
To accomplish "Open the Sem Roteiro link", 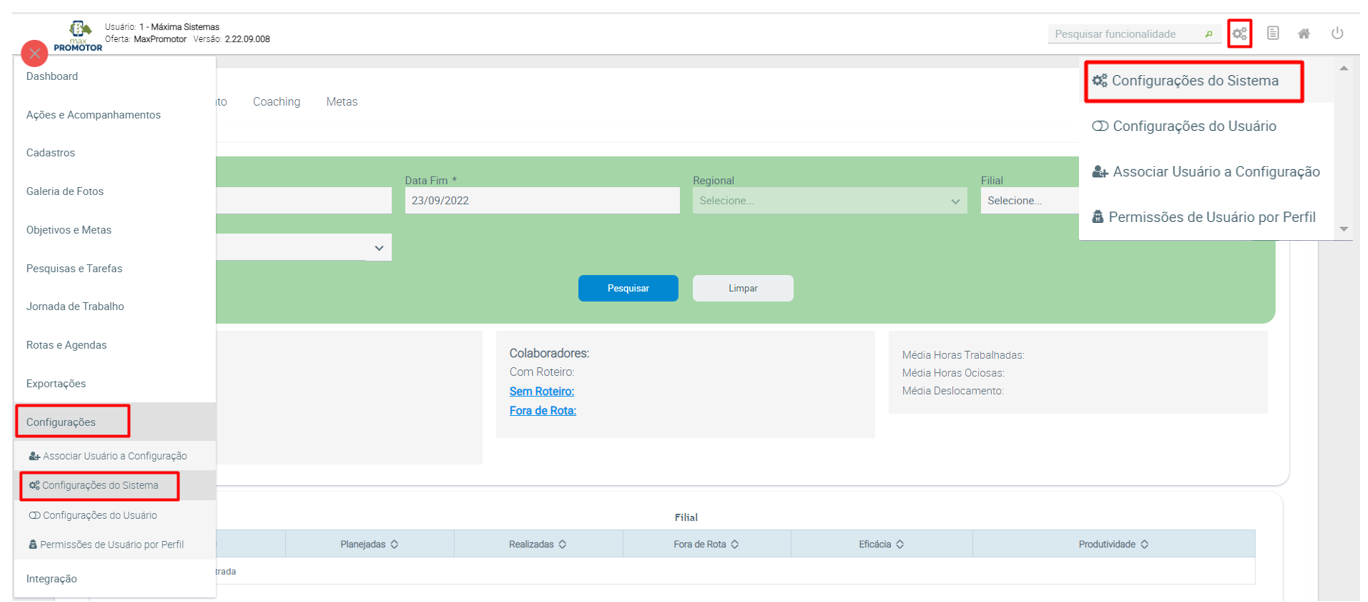I will (x=541, y=391).
